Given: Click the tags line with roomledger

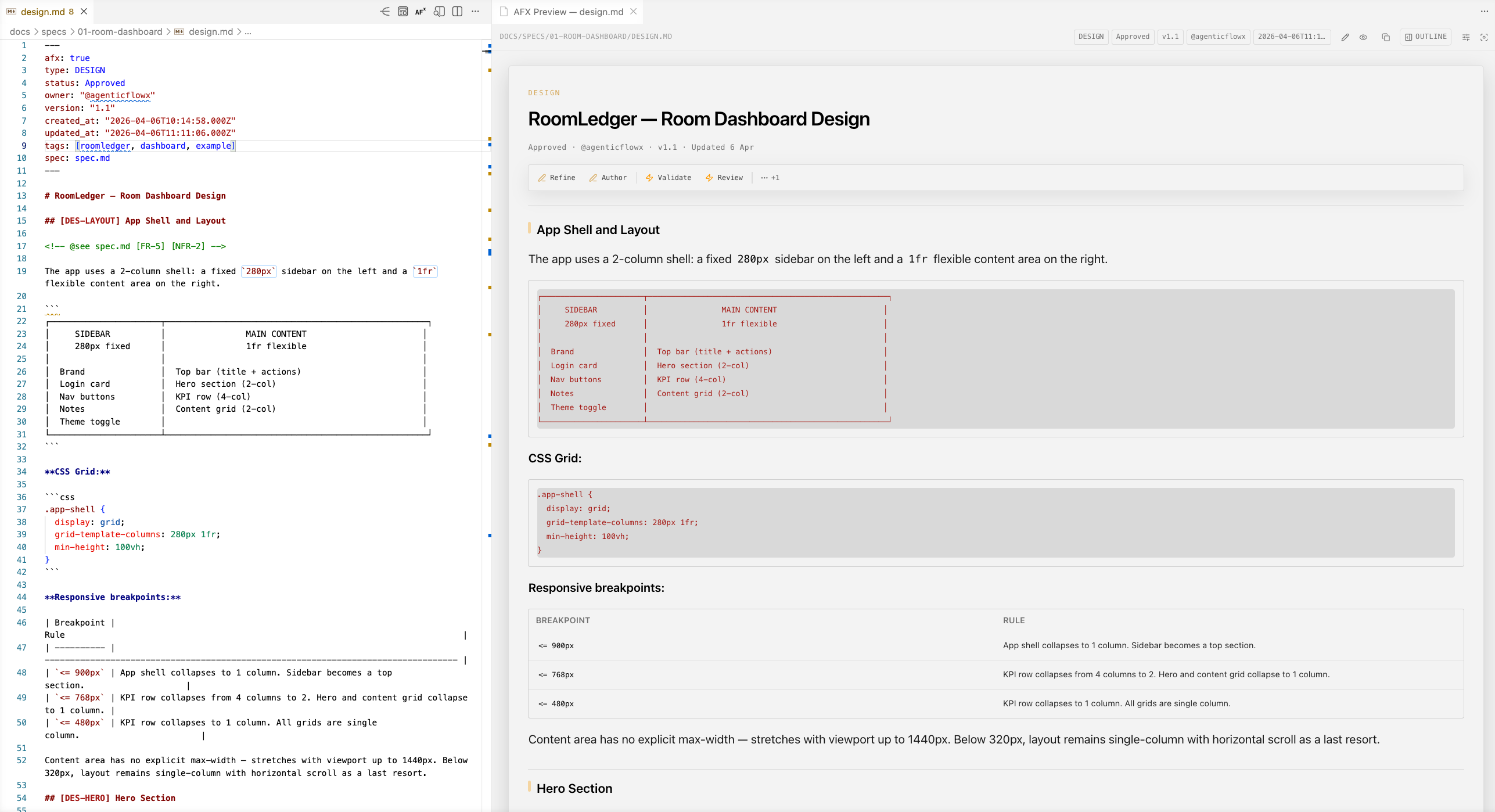Looking at the screenshot, I should pyautogui.click(x=140, y=146).
